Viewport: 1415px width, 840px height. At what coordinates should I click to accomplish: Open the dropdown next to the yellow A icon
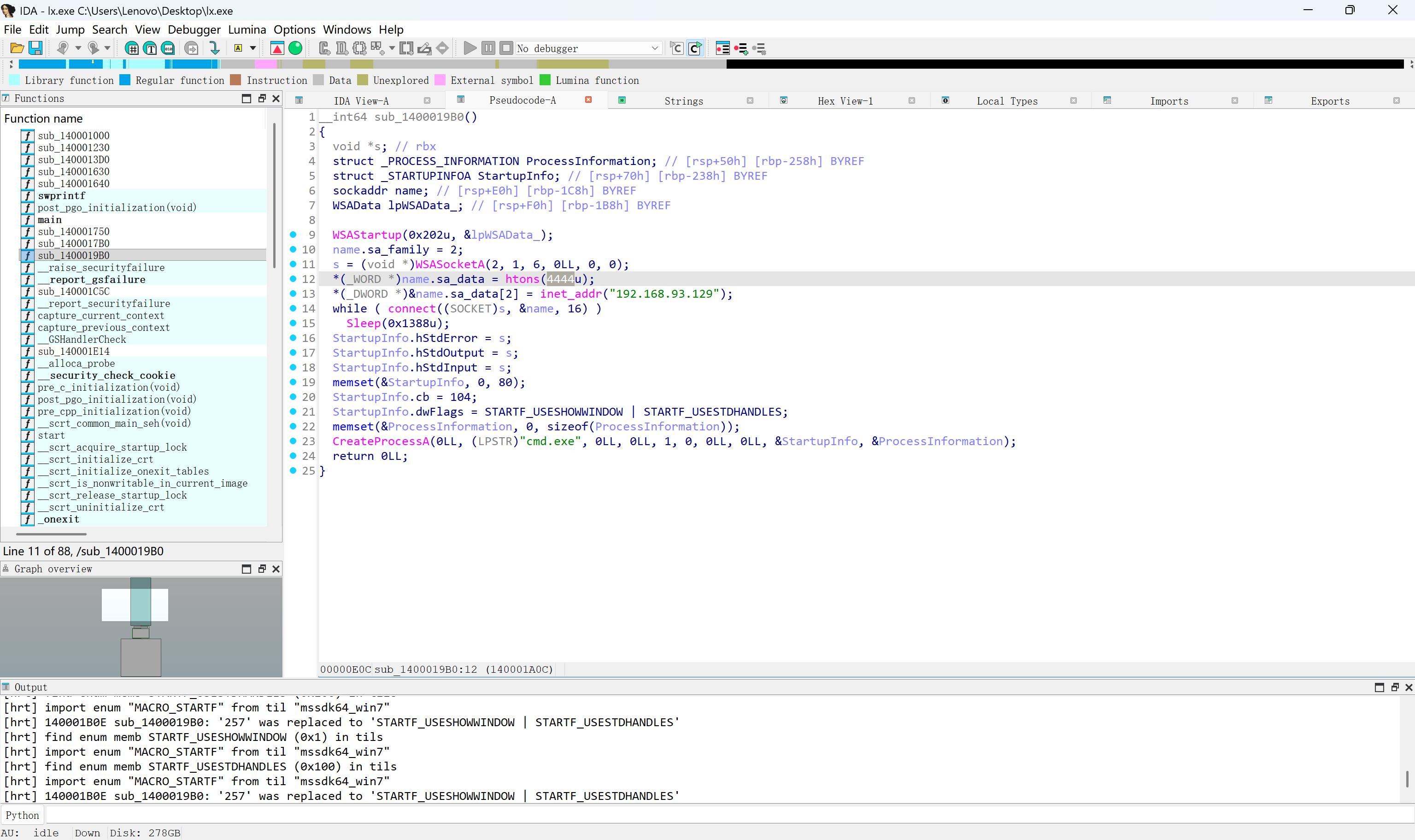(x=253, y=48)
